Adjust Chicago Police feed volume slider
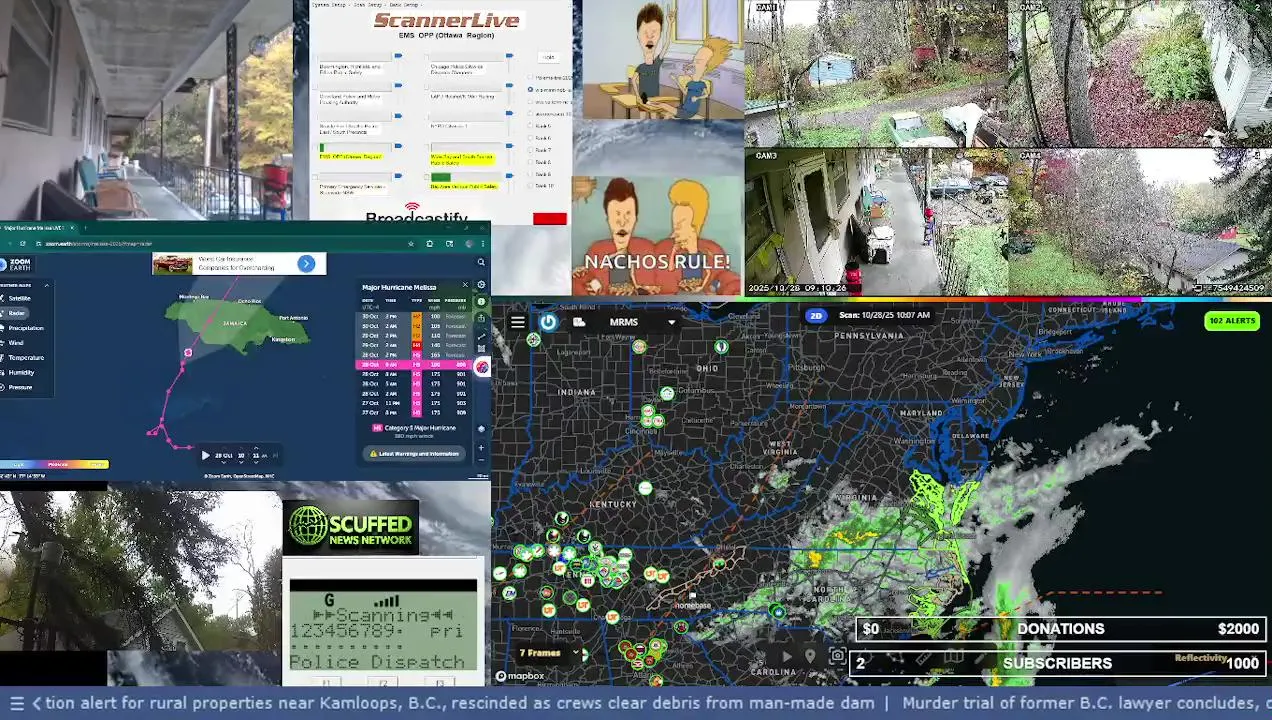 509,55
